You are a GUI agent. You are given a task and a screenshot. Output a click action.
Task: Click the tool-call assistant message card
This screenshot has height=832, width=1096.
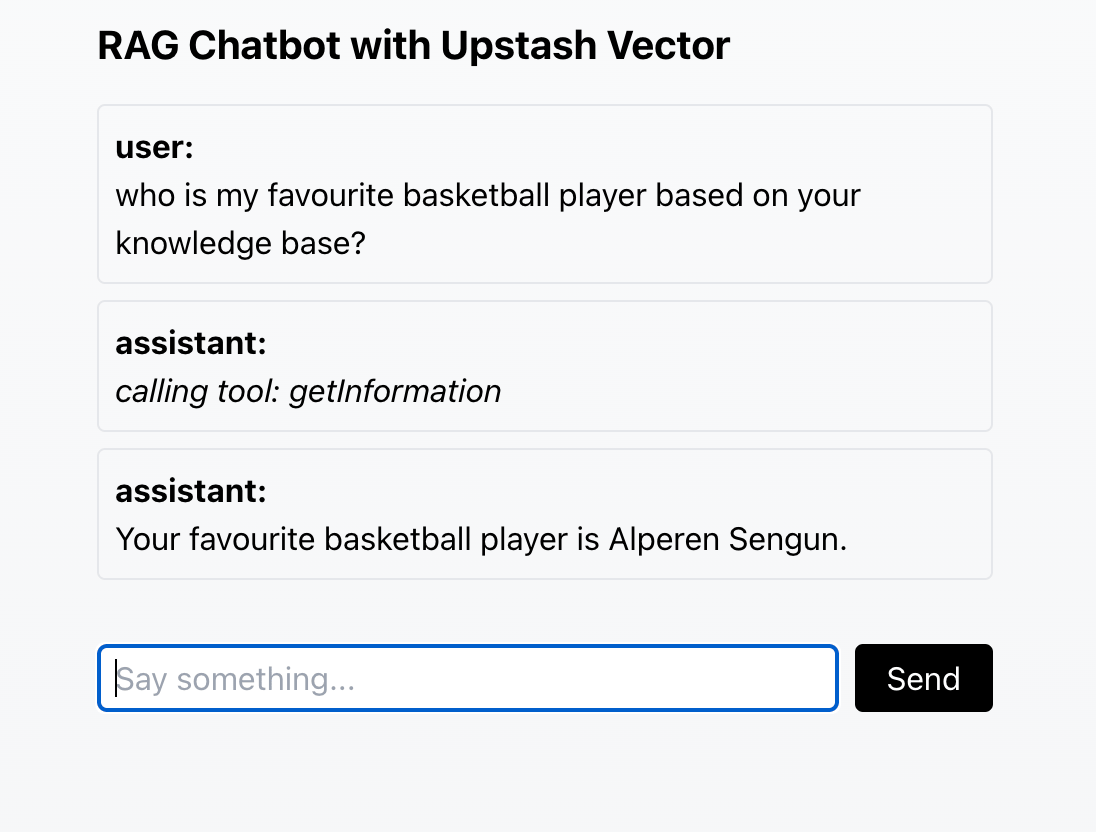[545, 366]
